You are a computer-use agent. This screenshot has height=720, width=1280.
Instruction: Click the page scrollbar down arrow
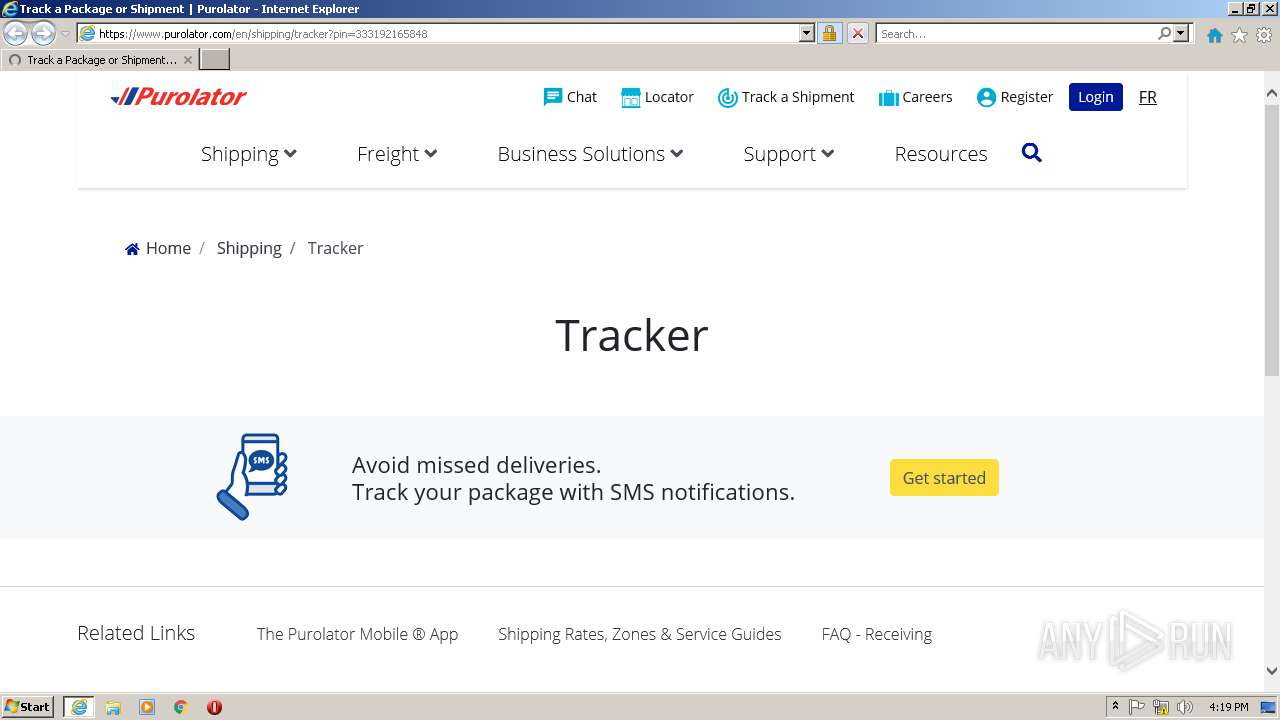pos(1272,671)
